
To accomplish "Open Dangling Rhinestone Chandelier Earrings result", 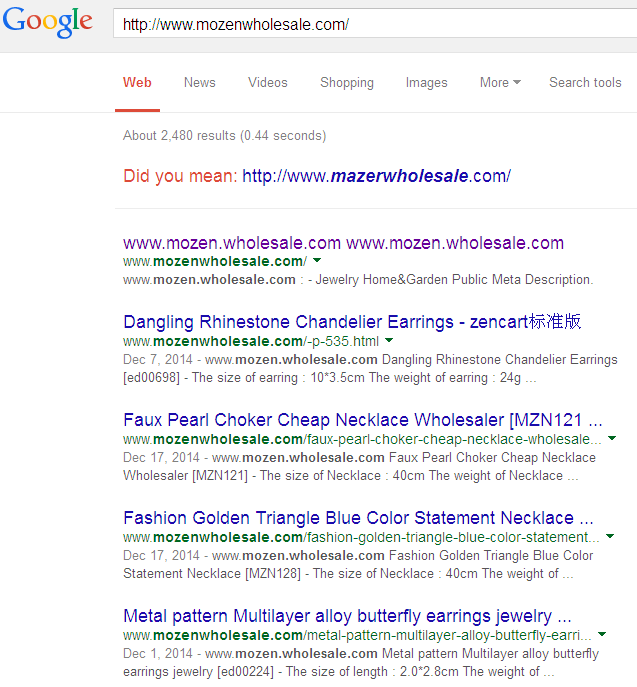I will (x=352, y=322).
